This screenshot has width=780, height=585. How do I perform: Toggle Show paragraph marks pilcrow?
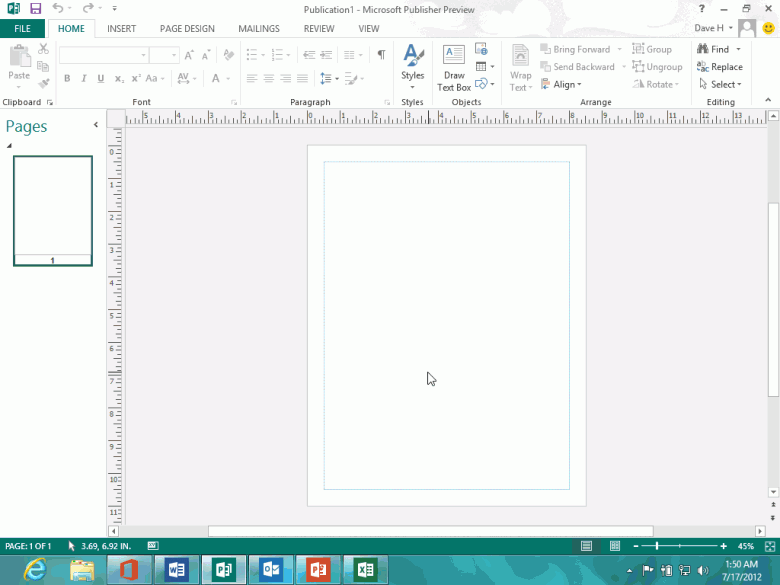click(x=382, y=55)
